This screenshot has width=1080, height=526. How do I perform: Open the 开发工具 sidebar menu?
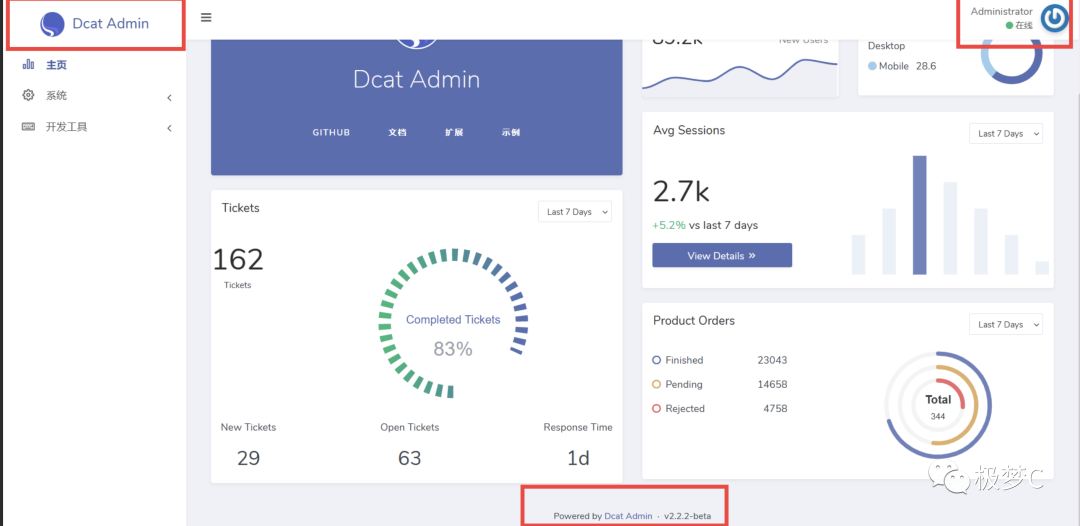click(67, 127)
